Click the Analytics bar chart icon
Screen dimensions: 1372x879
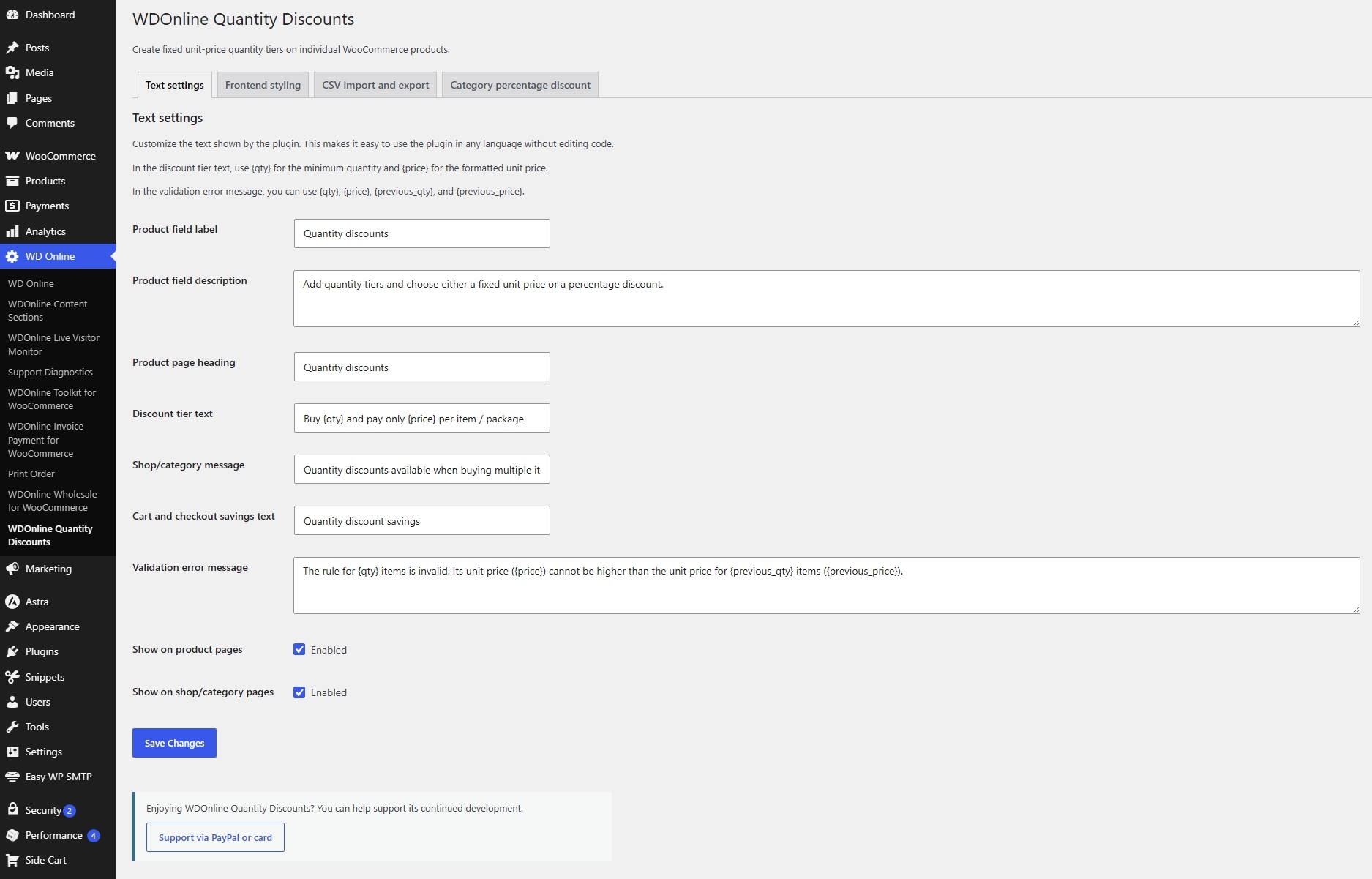pos(12,231)
